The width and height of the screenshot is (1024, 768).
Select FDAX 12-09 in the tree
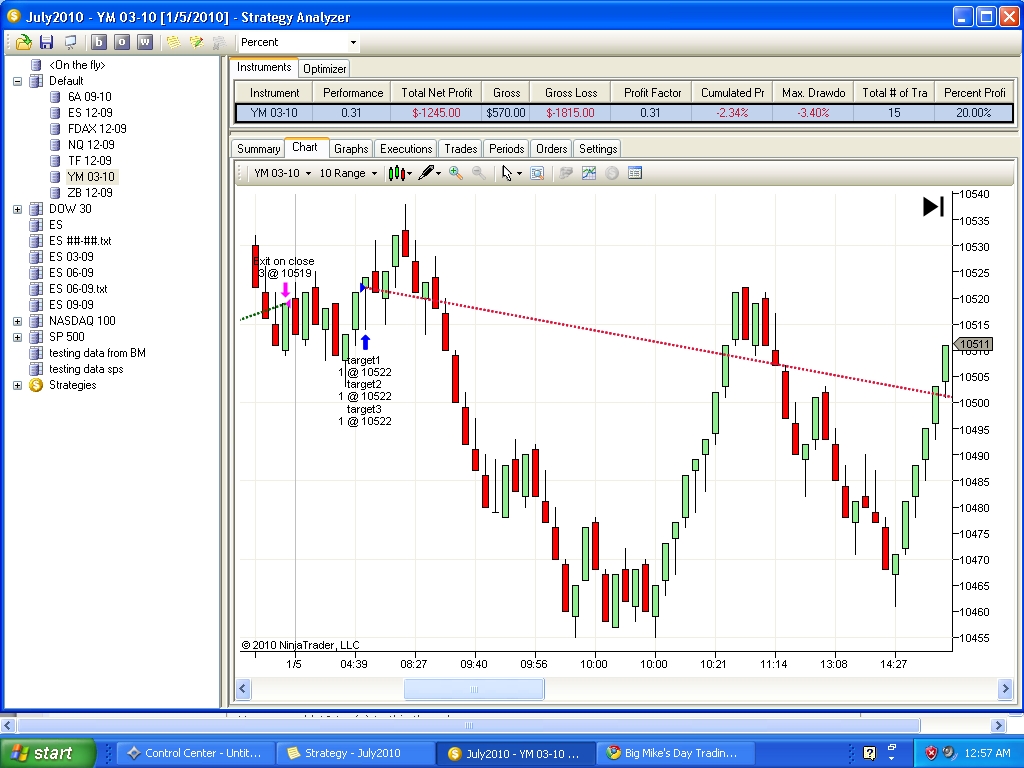click(97, 129)
